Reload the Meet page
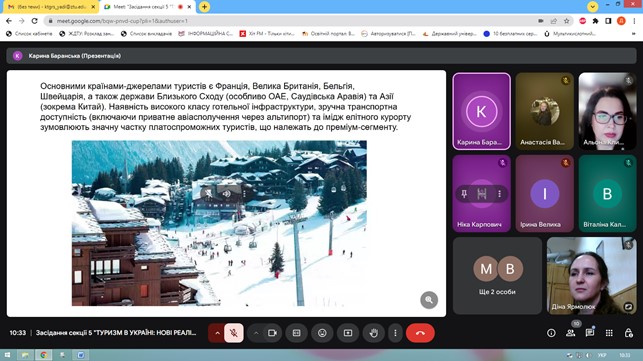The height and width of the screenshot is (361, 643). click(x=34, y=21)
